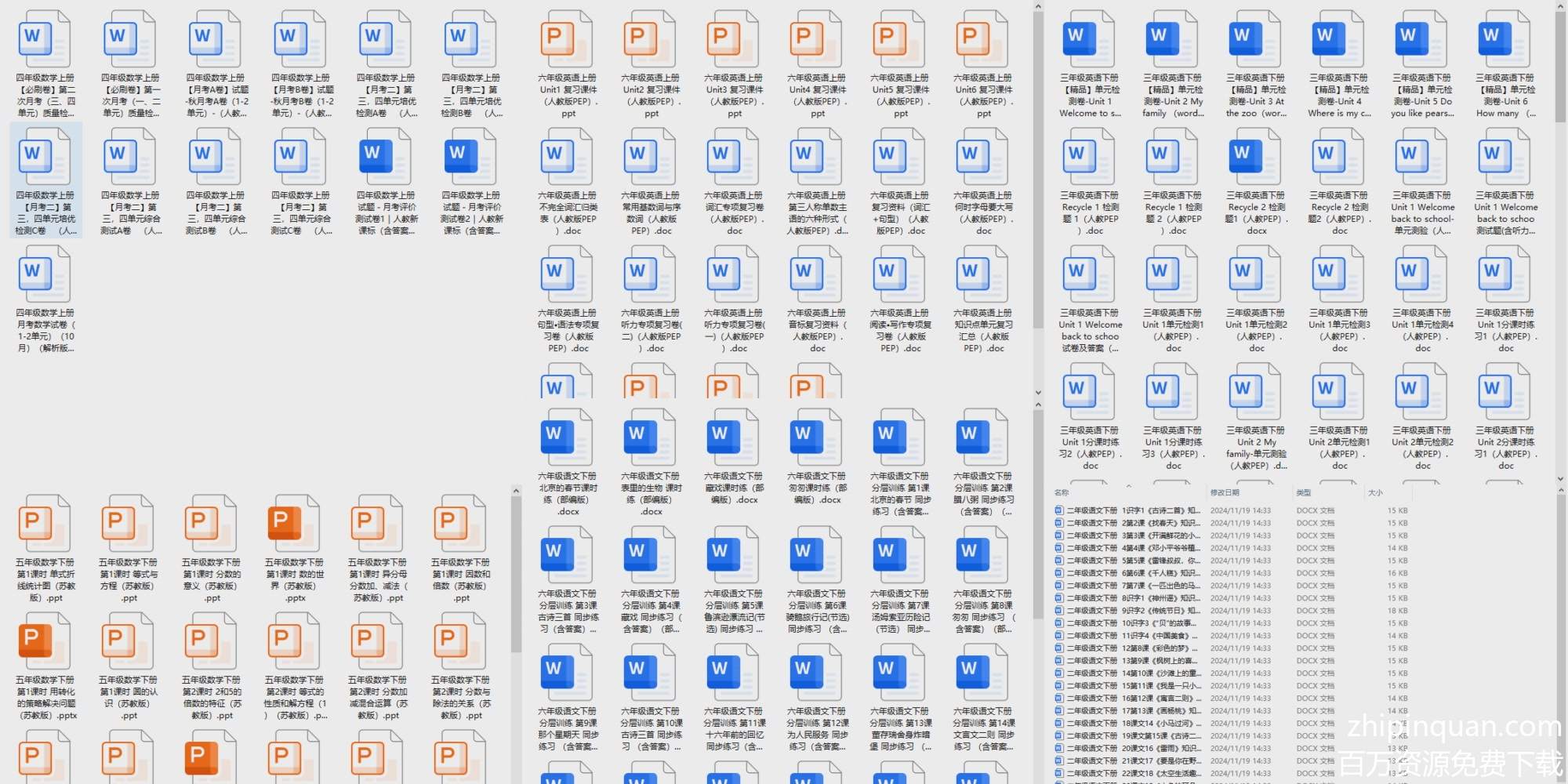Open list row 二年级语文下册 16第12课《寓言二则》
The height and width of the screenshot is (784, 1568).
click(1231, 699)
